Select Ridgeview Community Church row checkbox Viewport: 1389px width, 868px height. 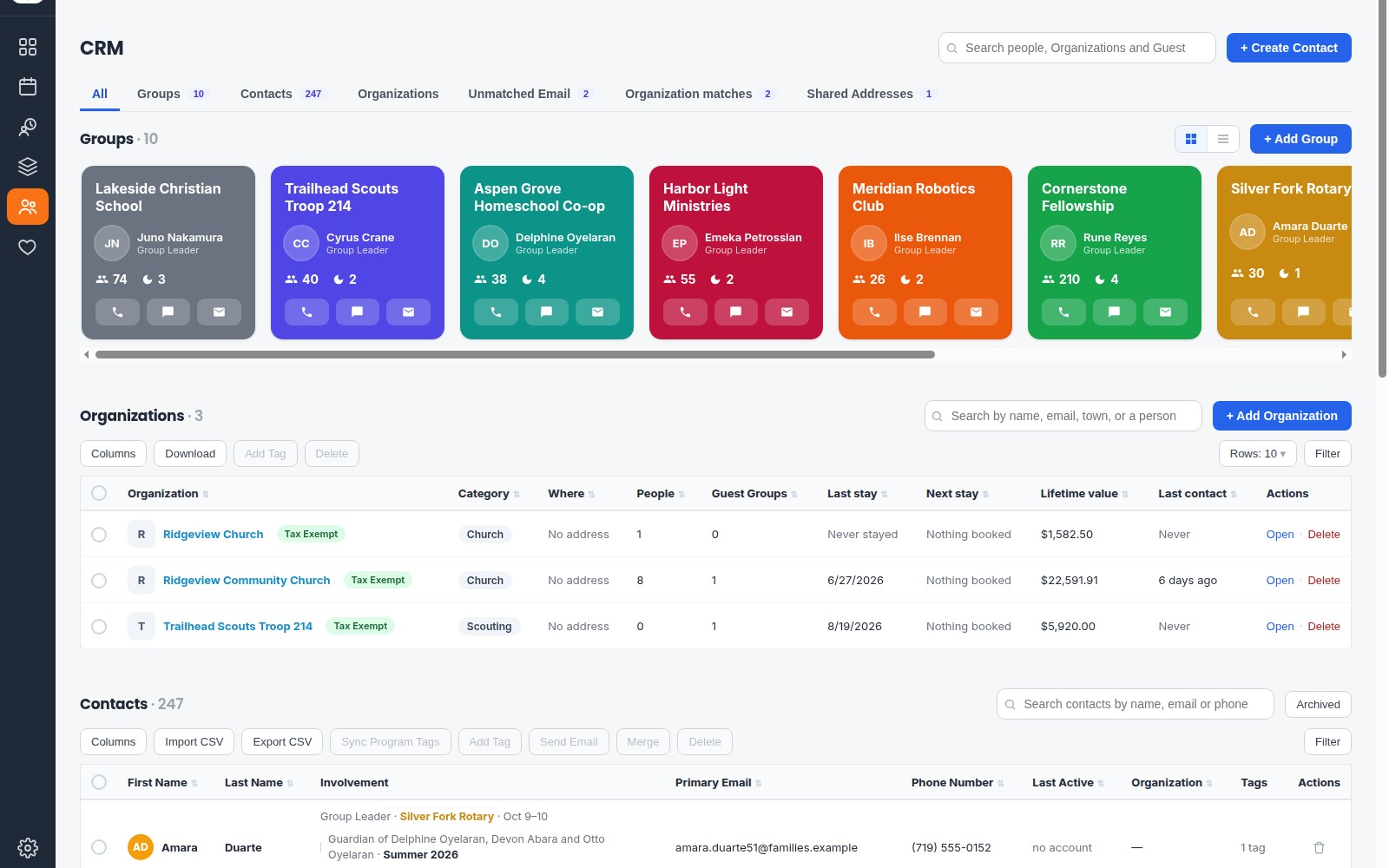click(x=99, y=581)
